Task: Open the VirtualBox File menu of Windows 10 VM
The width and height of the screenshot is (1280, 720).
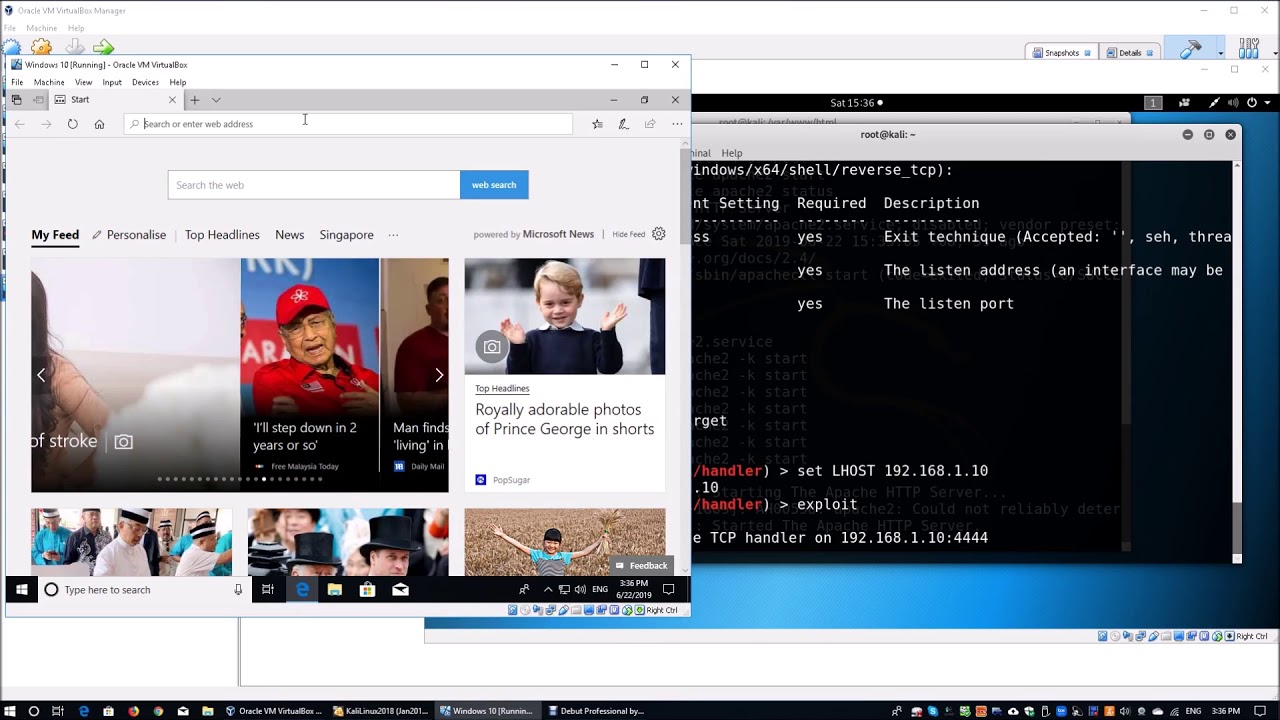Action: [x=17, y=82]
